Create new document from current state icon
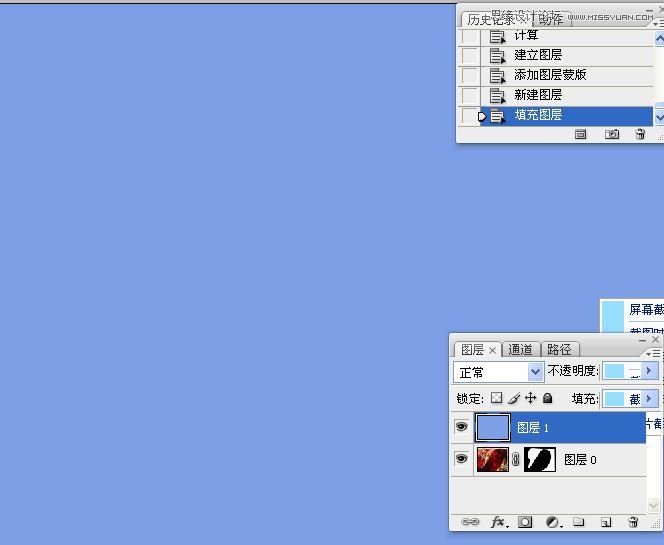Screen dimensions: 664x545 tap(581, 134)
